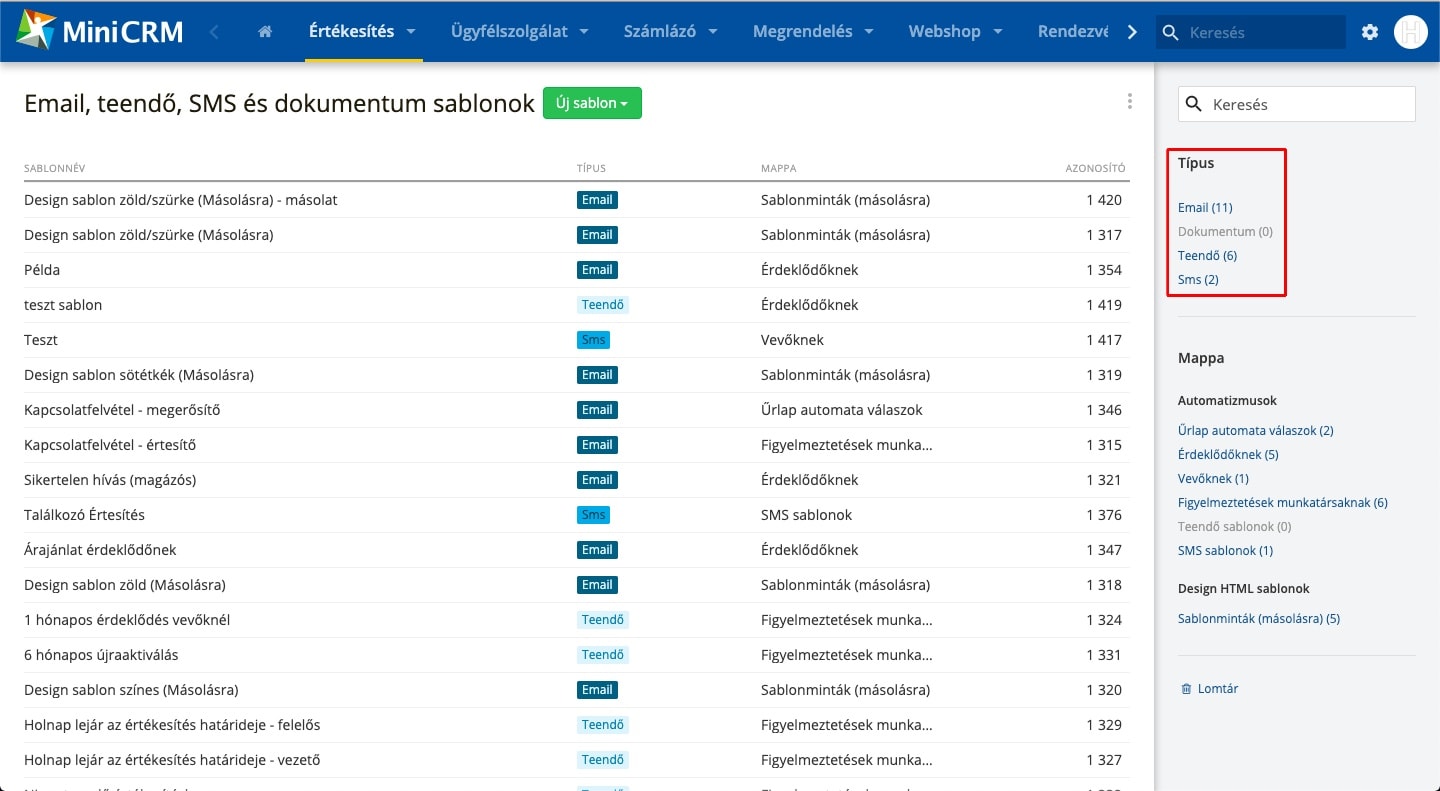Filter by type Email (11)

pyautogui.click(x=1205, y=208)
